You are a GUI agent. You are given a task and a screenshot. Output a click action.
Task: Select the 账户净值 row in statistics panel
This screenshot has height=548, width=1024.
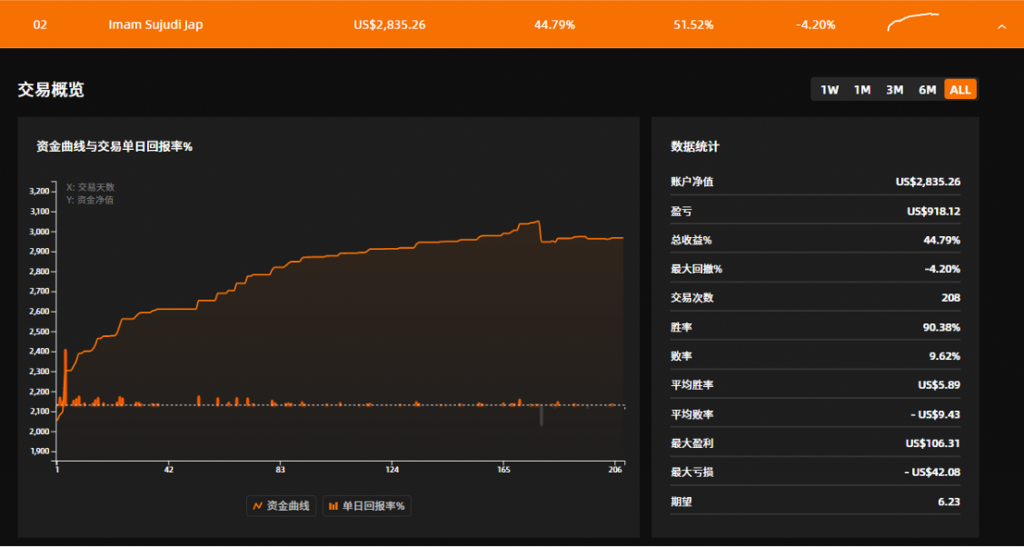pos(815,182)
